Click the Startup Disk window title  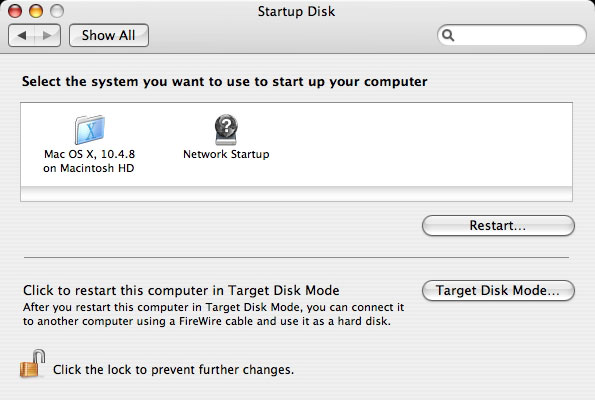pos(296,11)
